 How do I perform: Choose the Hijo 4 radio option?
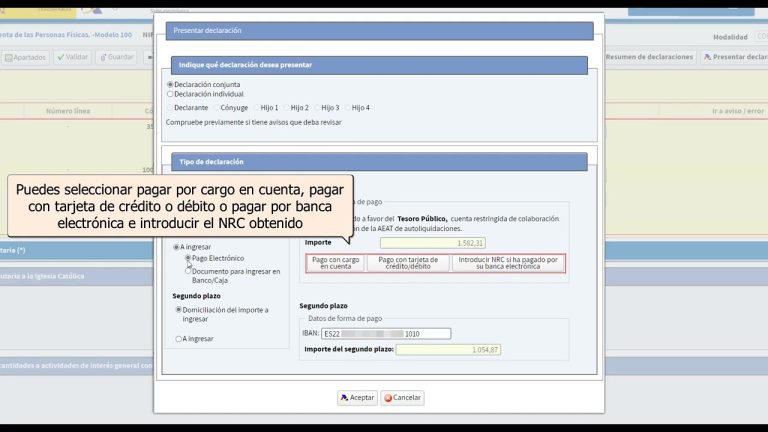[x=347, y=107]
